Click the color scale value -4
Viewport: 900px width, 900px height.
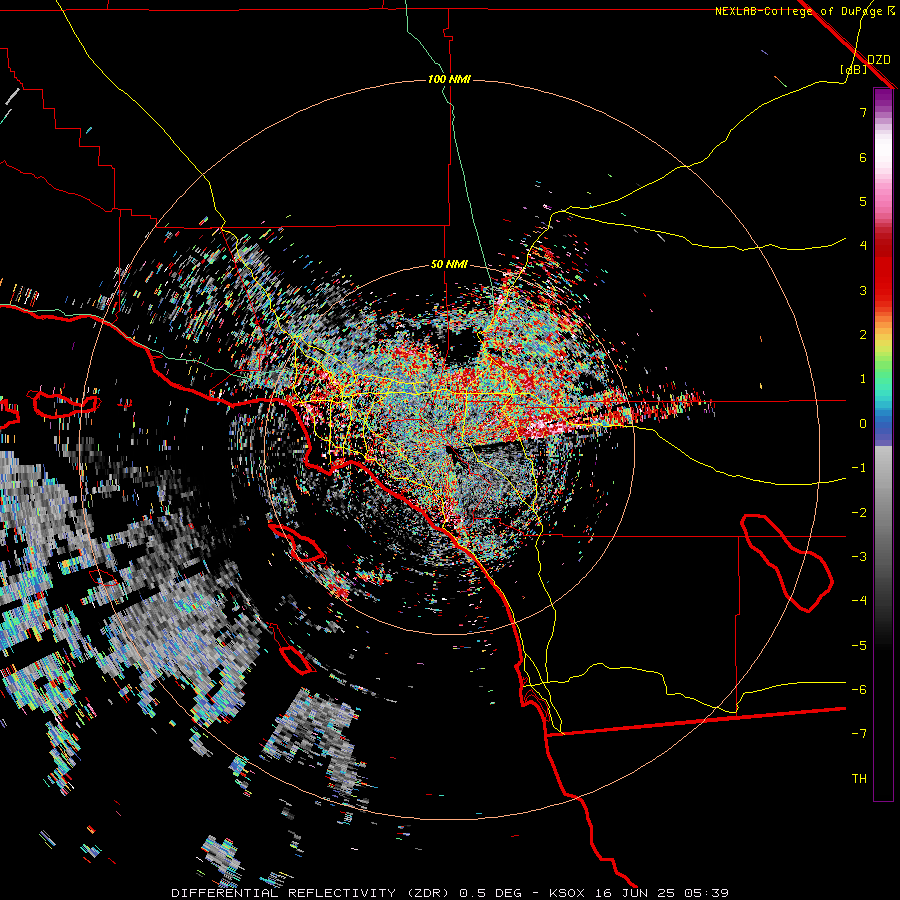[859, 601]
